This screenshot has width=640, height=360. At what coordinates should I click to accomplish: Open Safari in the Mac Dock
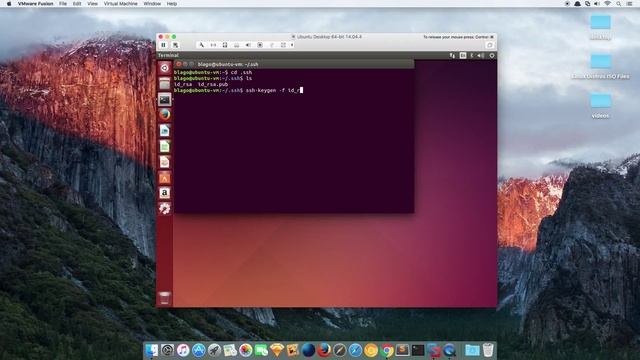[355, 350]
